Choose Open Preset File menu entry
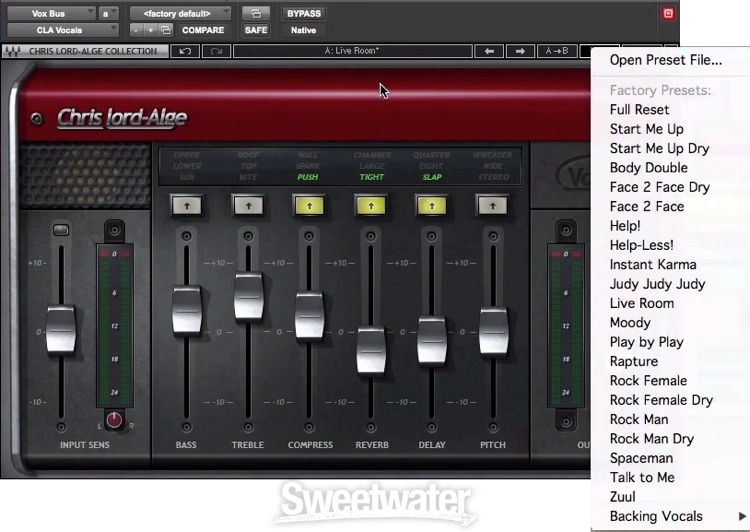This screenshot has width=750, height=532. pos(666,60)
